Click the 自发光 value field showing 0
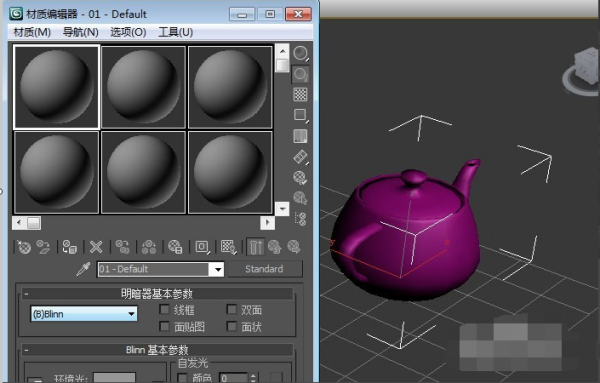Screen dimensions: 600x383 click(x=233, y=378)
